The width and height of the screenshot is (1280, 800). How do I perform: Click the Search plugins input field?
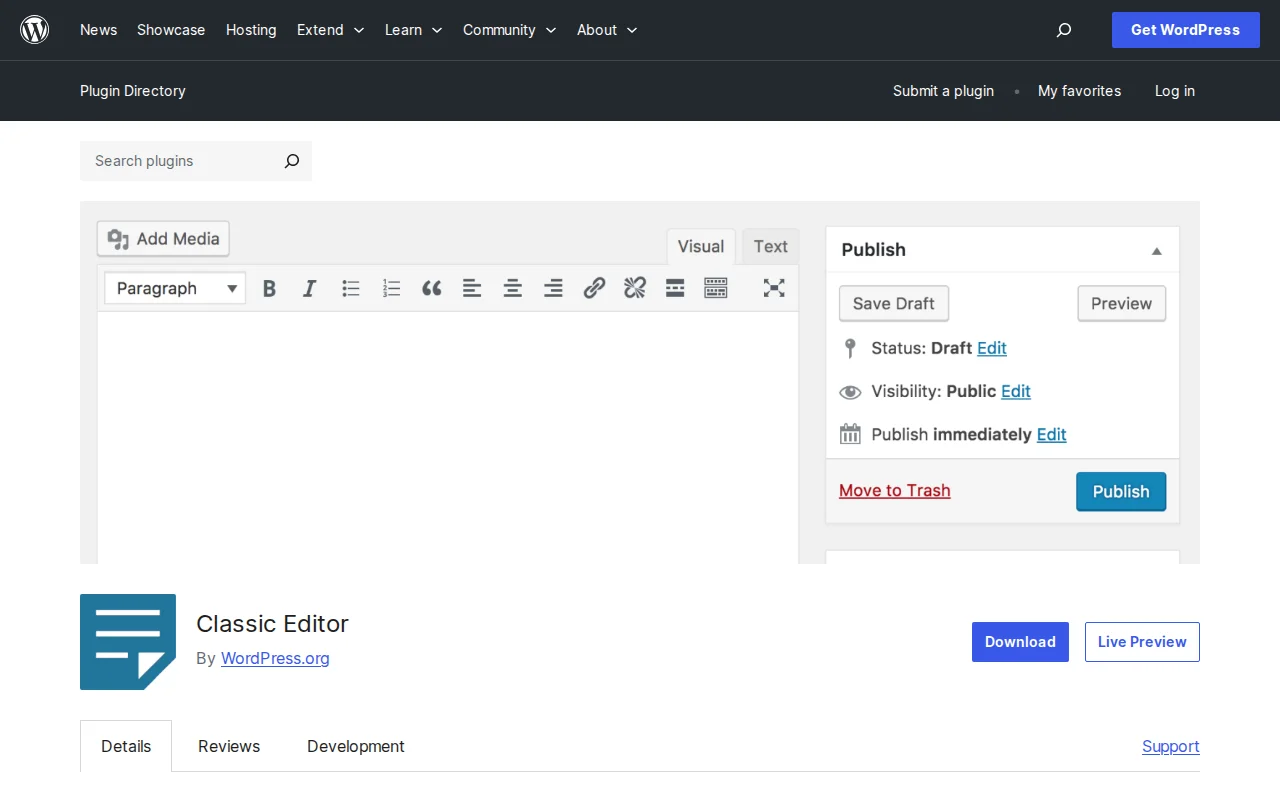tap(180, 161)
